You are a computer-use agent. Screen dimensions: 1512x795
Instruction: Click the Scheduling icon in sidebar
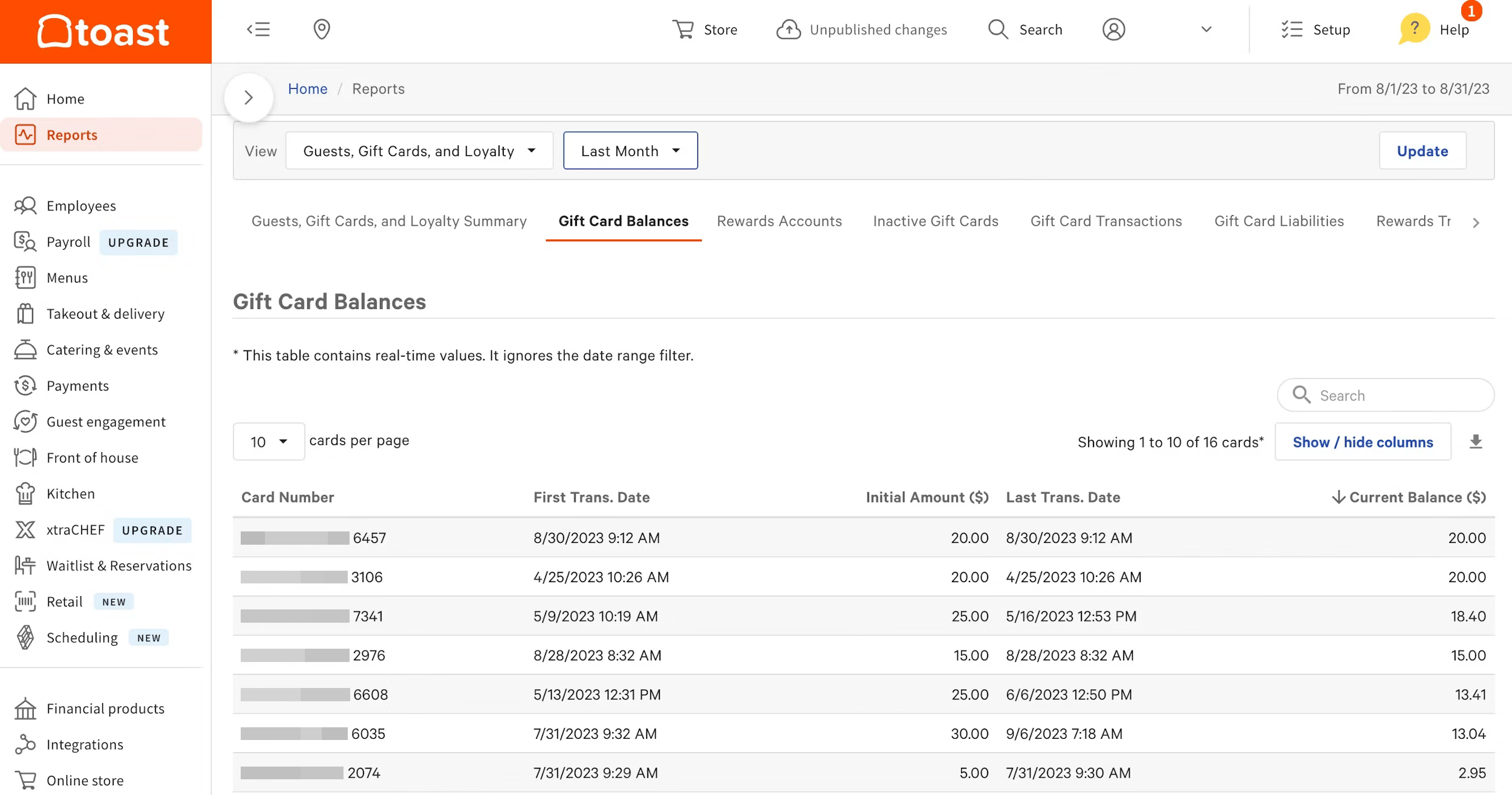[25, 637]
